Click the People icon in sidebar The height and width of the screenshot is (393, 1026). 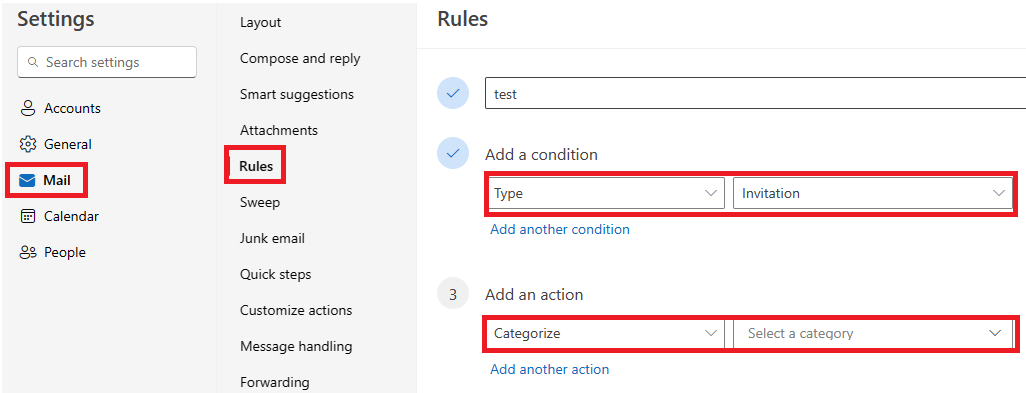[27, 252]
